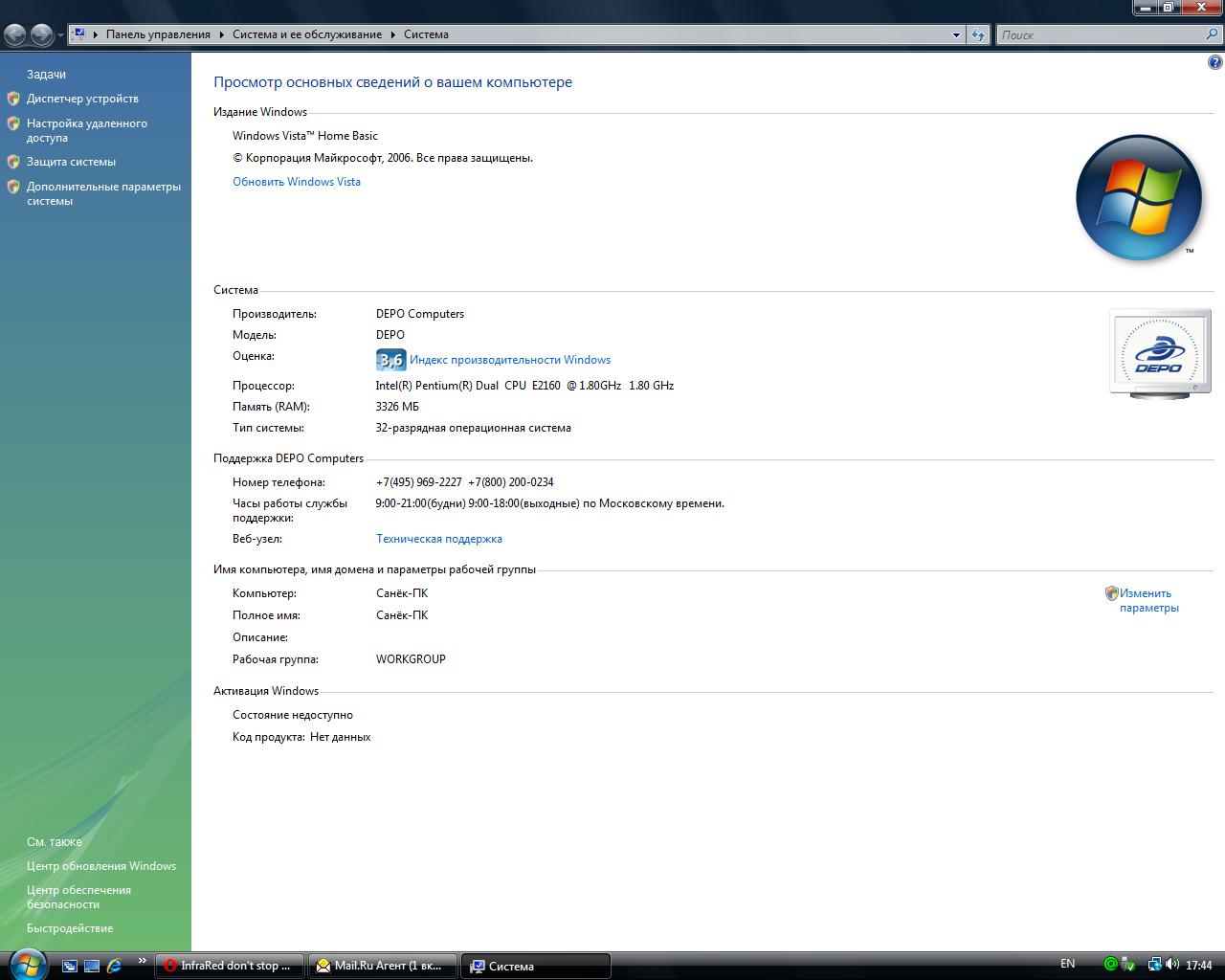Click the control panel icon in address bar

pyautogui.click(x=79, y=33)
